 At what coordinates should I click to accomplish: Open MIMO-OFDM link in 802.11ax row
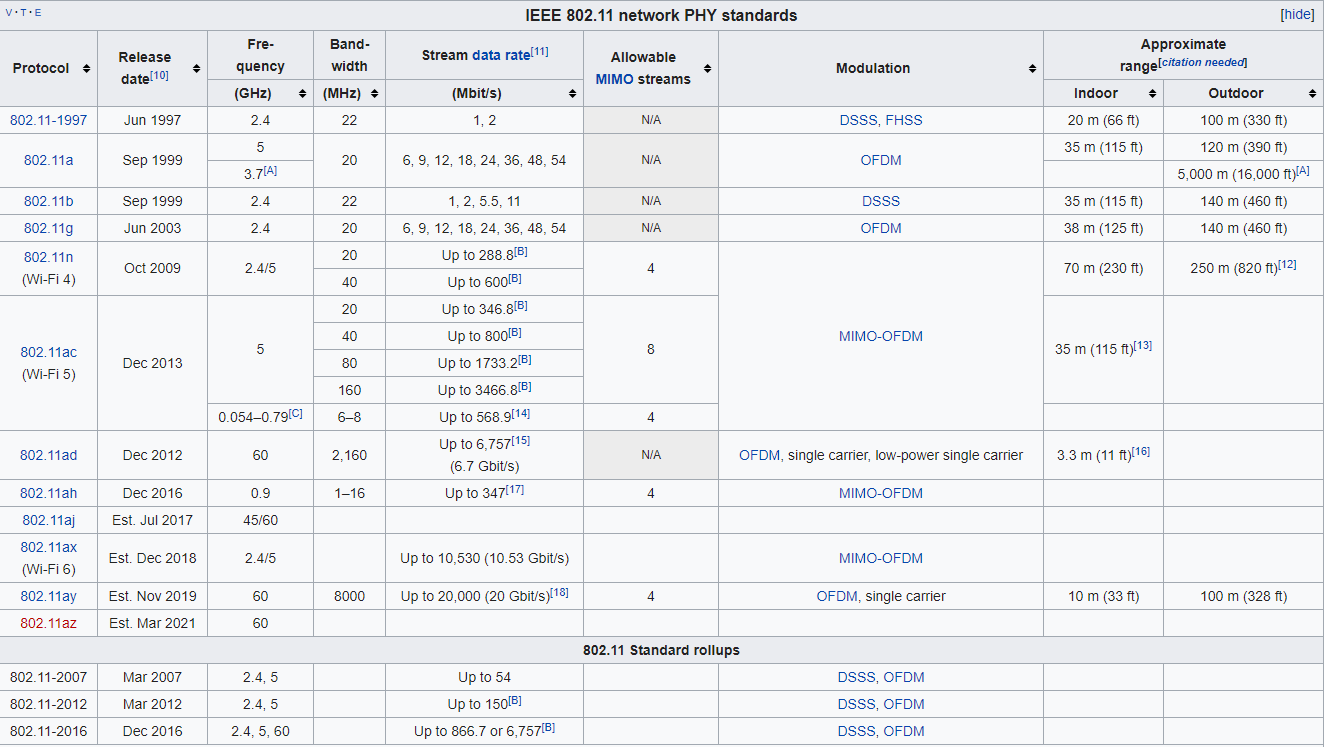point(881,558)
